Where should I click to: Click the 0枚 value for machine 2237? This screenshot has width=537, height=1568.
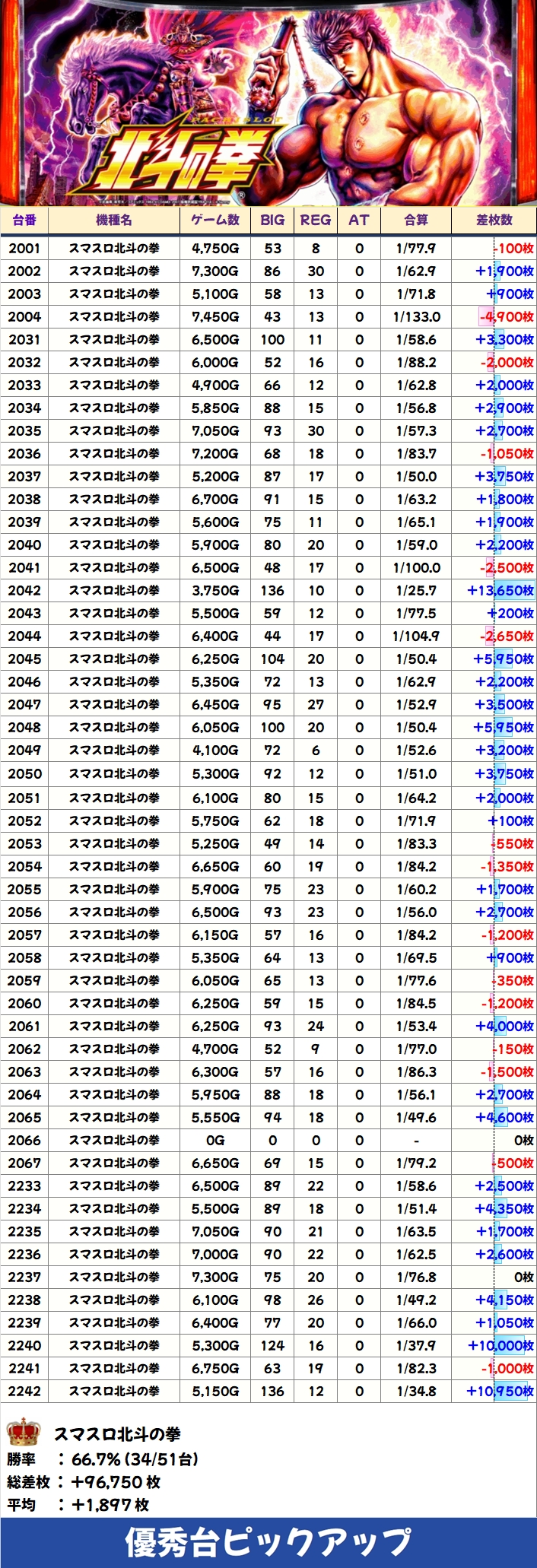tap(524, 1277)
